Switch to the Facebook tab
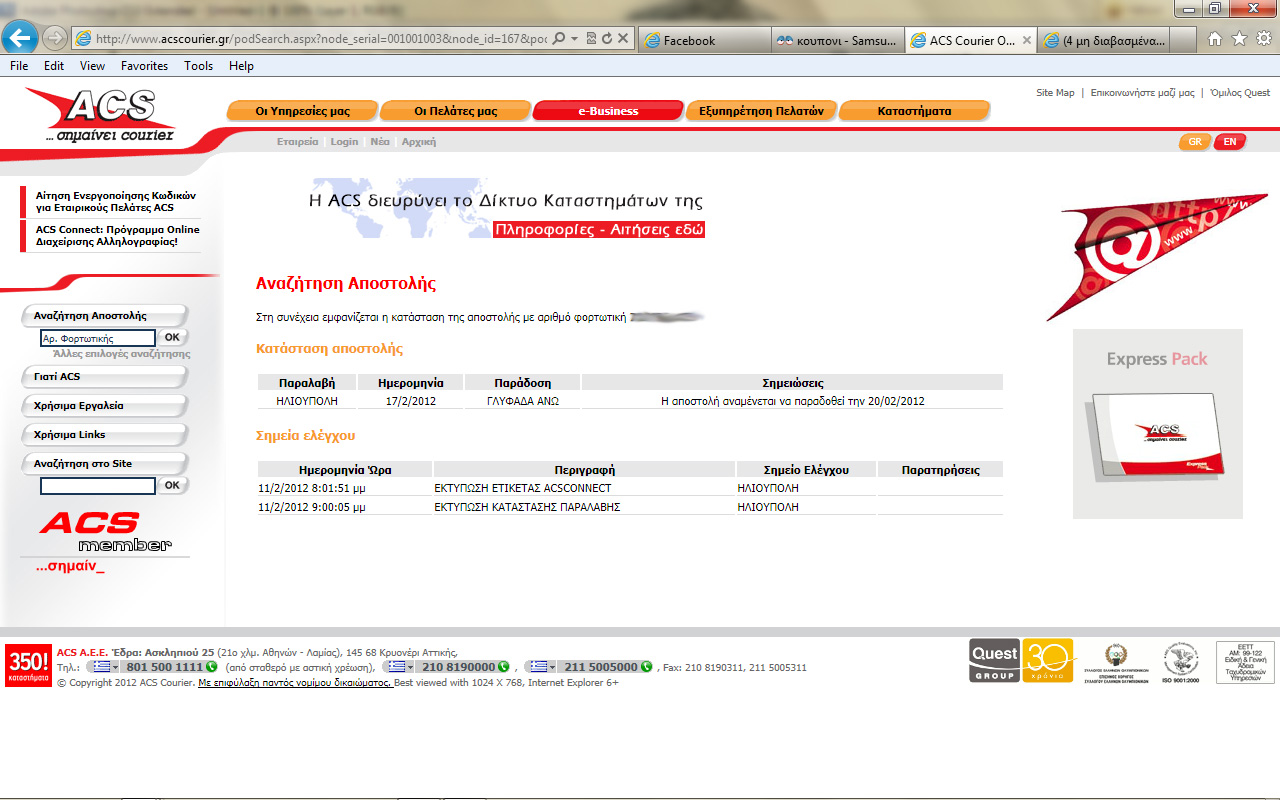The height and width of the screenshot is (800, 1280). pos(705,40)
